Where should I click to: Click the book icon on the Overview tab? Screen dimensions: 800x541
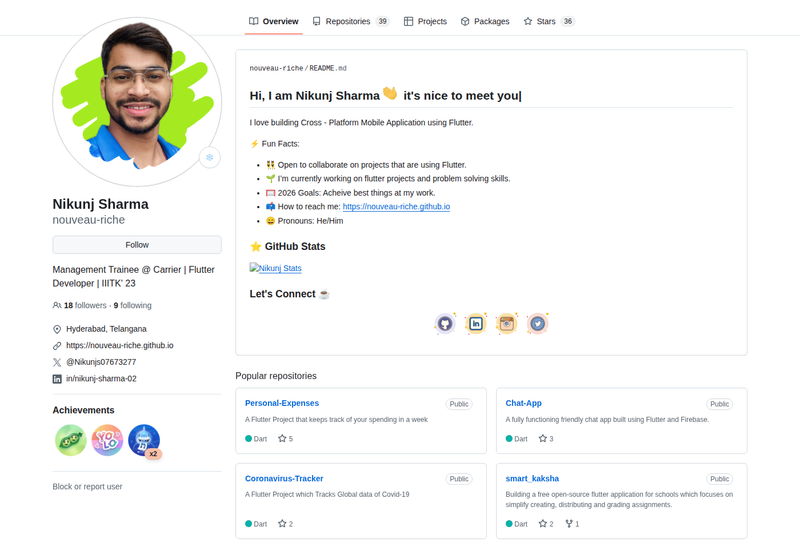point(254,21)
